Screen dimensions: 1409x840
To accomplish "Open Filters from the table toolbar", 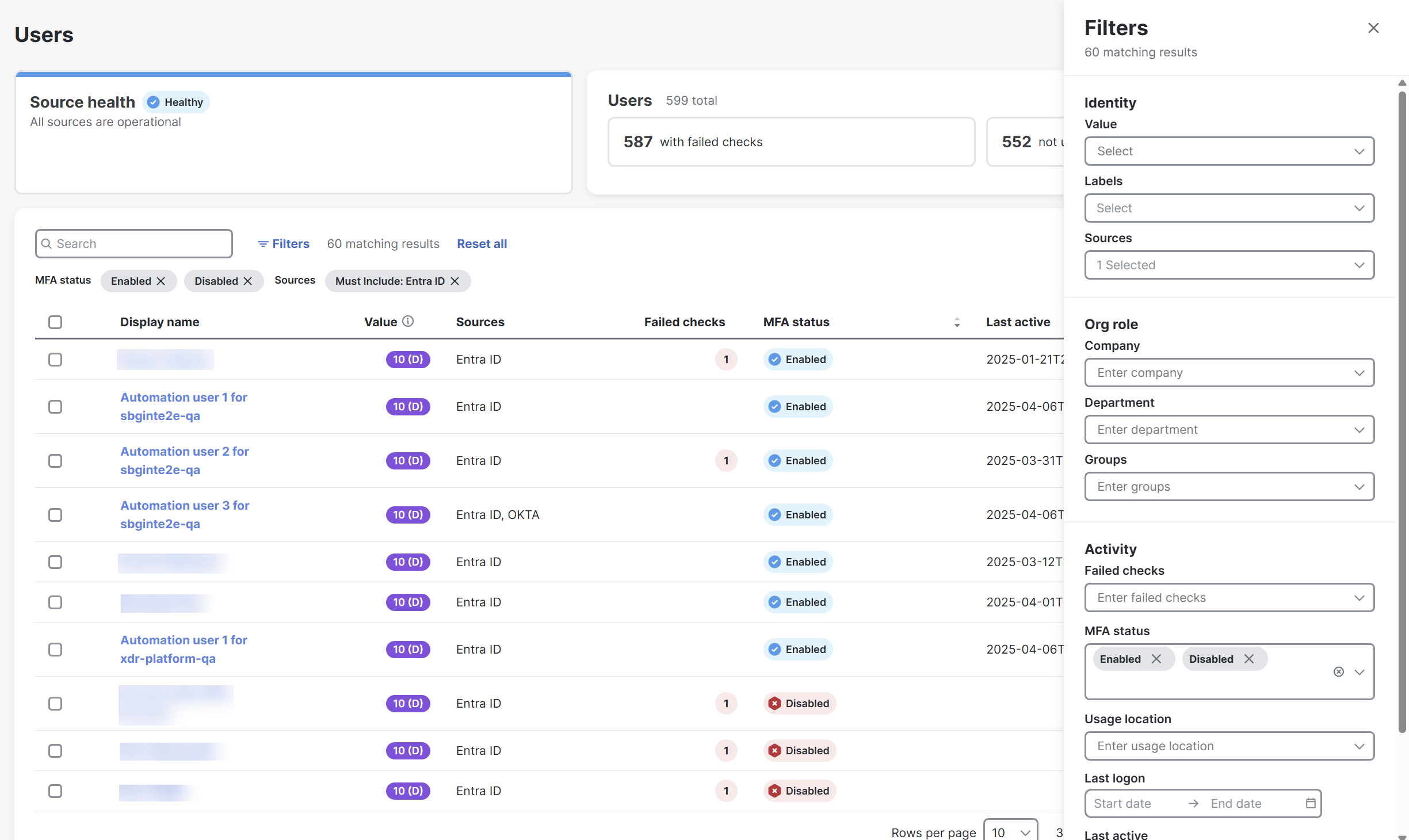I will 284,244.
